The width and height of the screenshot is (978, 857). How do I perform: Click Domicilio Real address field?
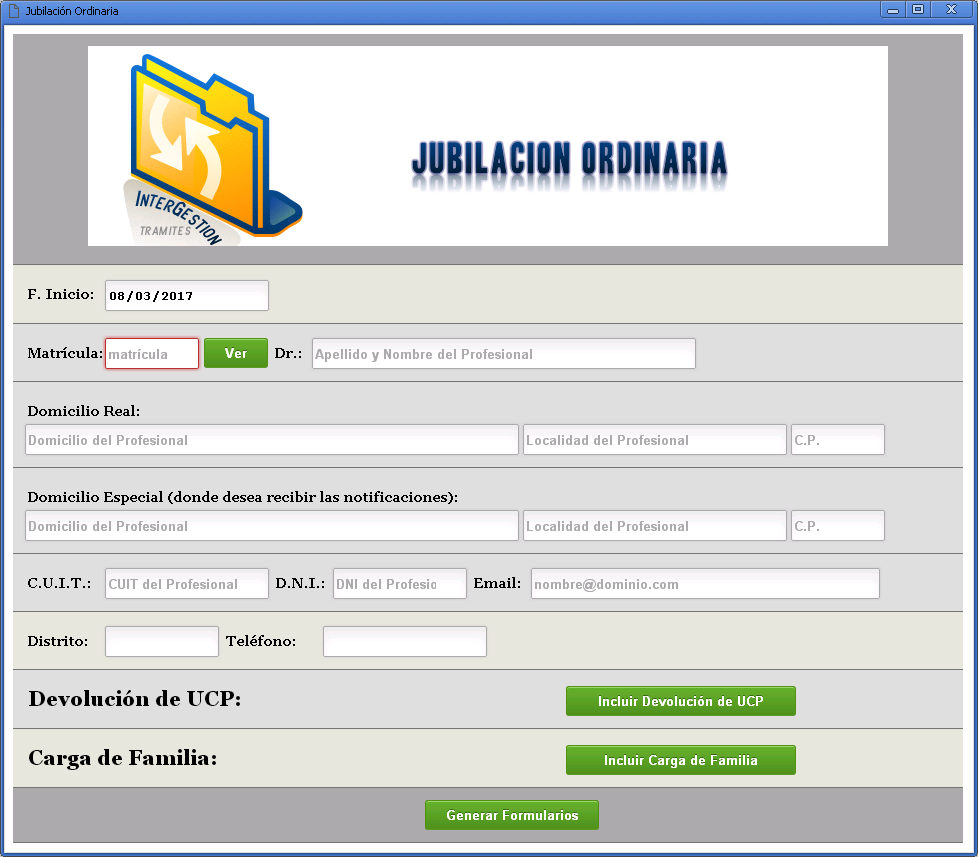coord(272,440)
